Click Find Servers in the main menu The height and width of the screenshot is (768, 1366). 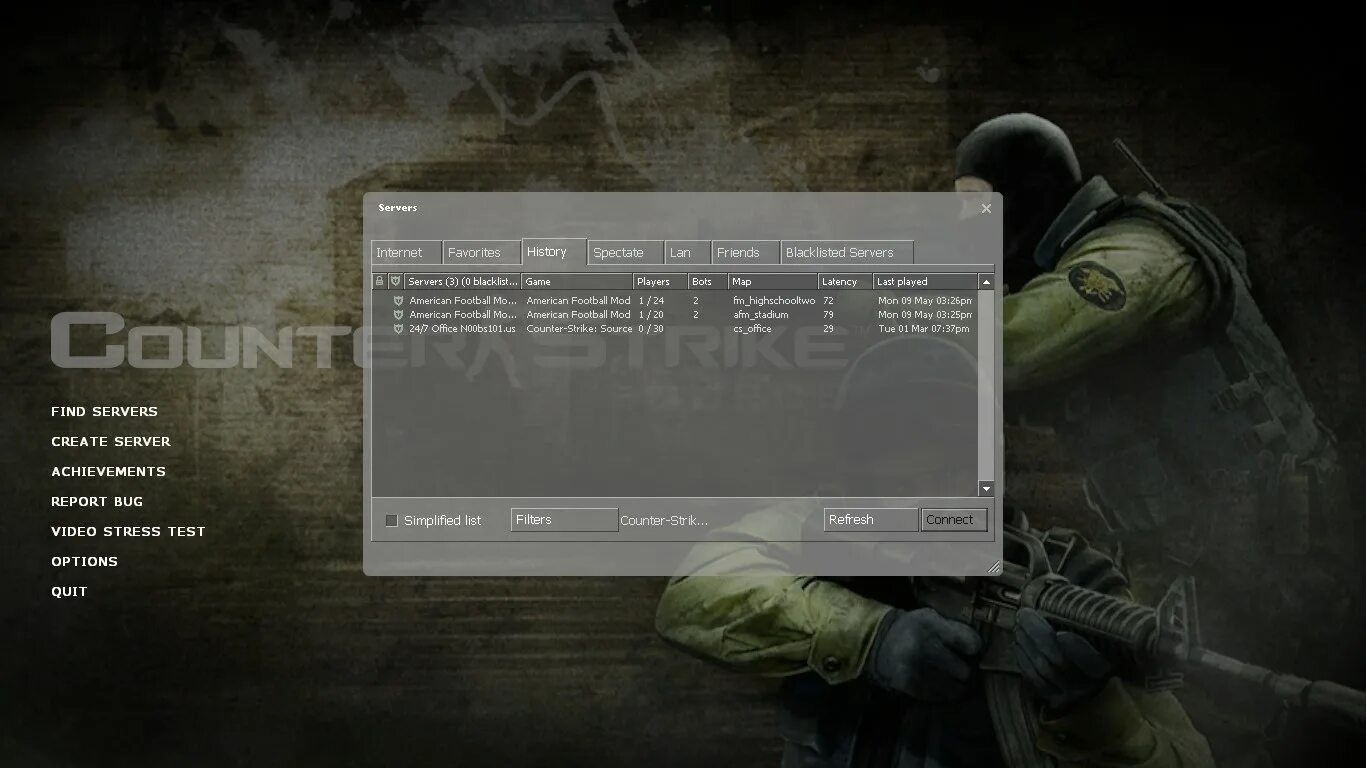[x=105, y=411]
